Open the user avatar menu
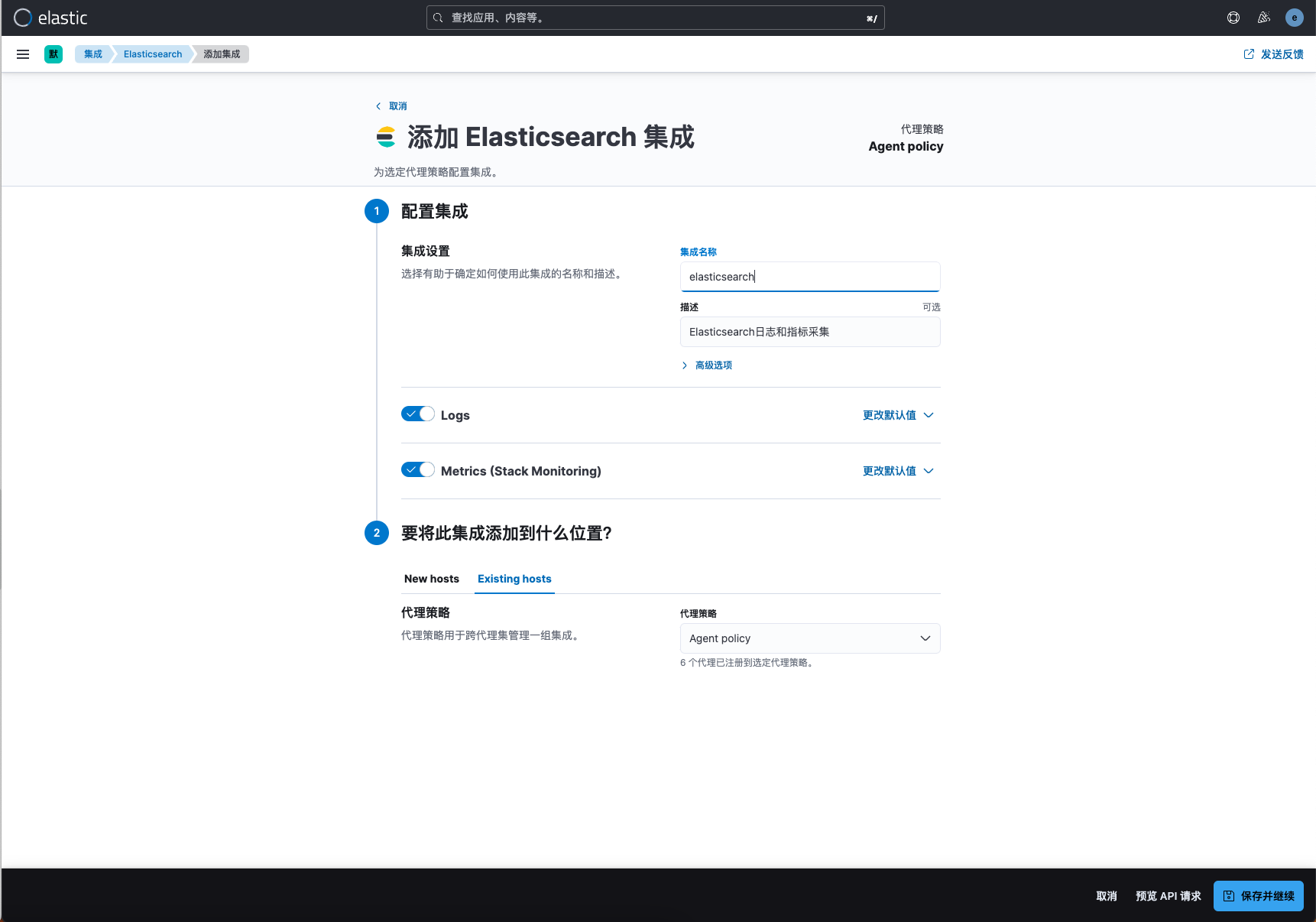1316x922 pixels. (x=1295, y=18)
